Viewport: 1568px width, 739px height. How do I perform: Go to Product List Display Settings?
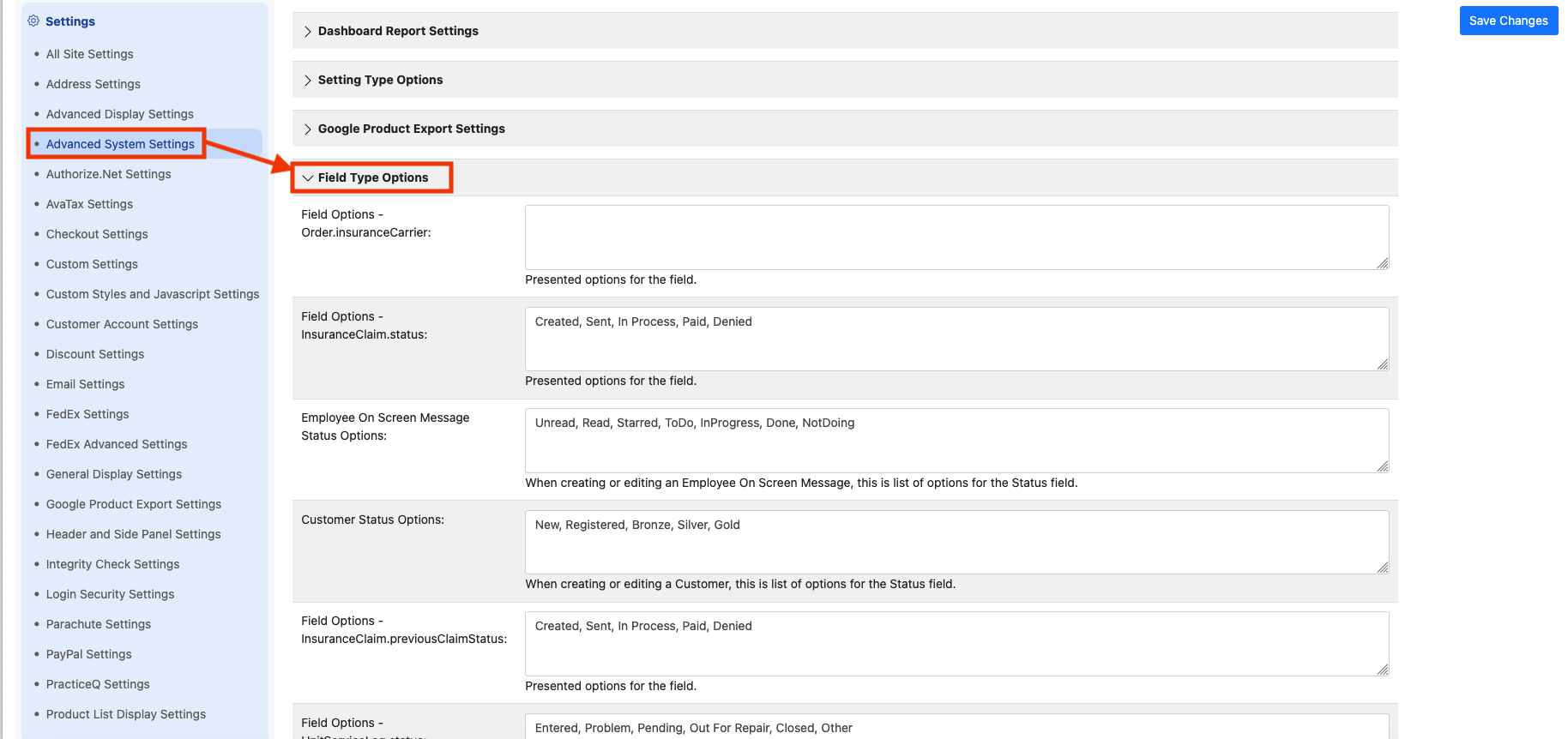(126, 714)
